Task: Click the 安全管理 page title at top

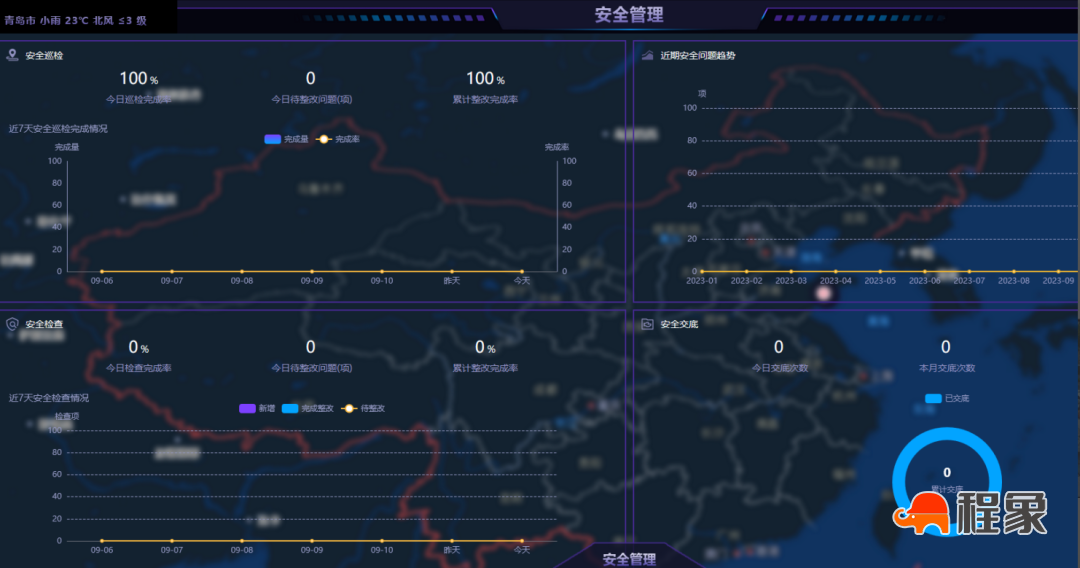Action: coord(629,14)
